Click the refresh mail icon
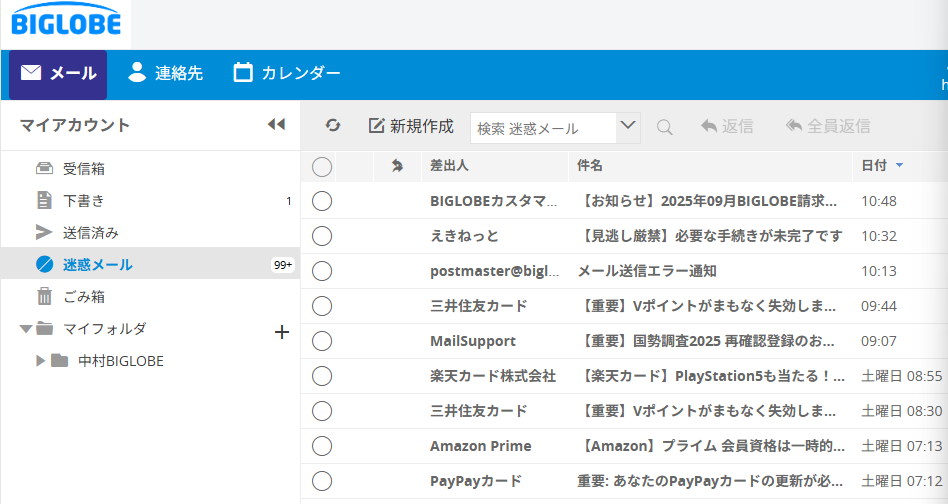This screenshot has height=504, width=948. tap(333, 126)
